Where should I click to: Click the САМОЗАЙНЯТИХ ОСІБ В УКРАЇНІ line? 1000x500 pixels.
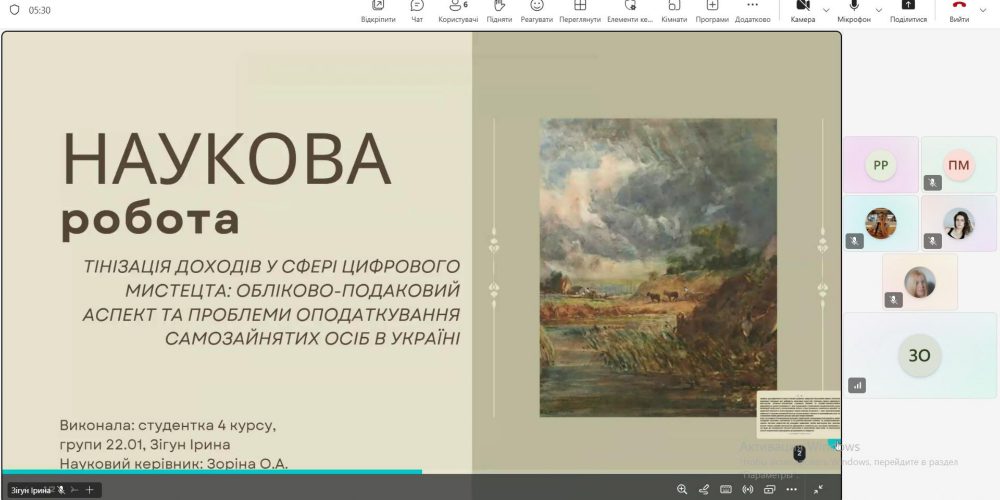pyautogui.click(x=312, y=339)
